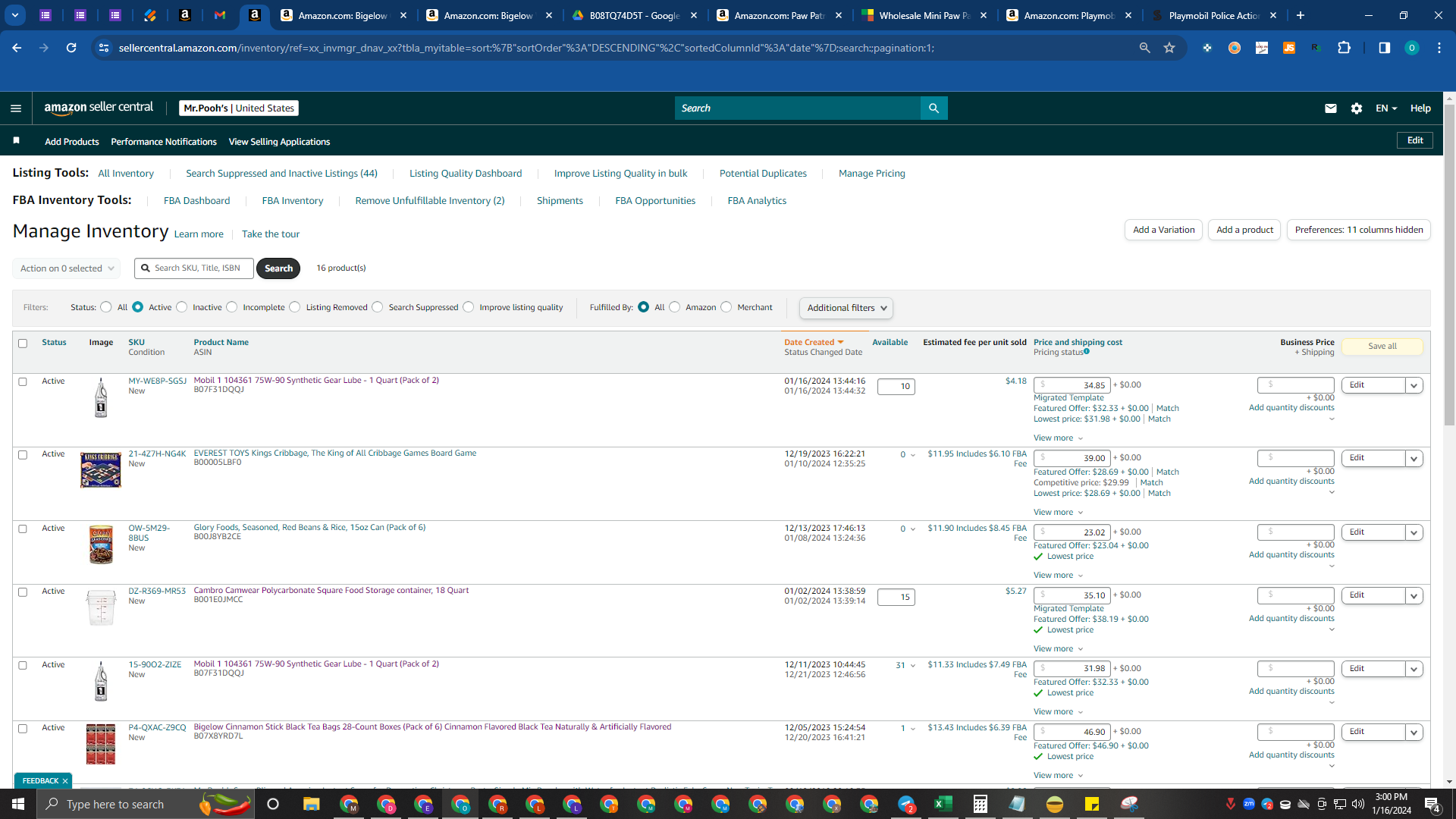
Task: Open Chrome's three-dot menu
Action: click(x=1439, y=48)
